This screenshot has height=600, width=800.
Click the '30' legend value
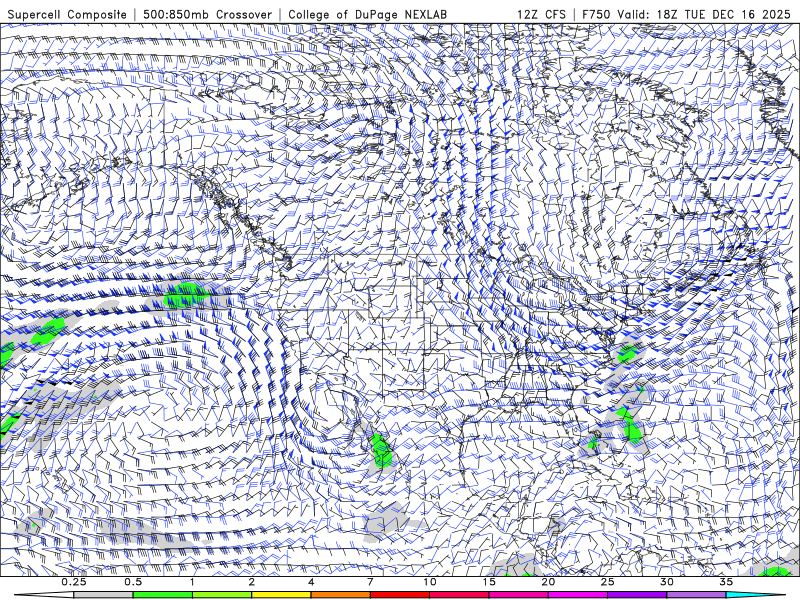click(667, 582)
